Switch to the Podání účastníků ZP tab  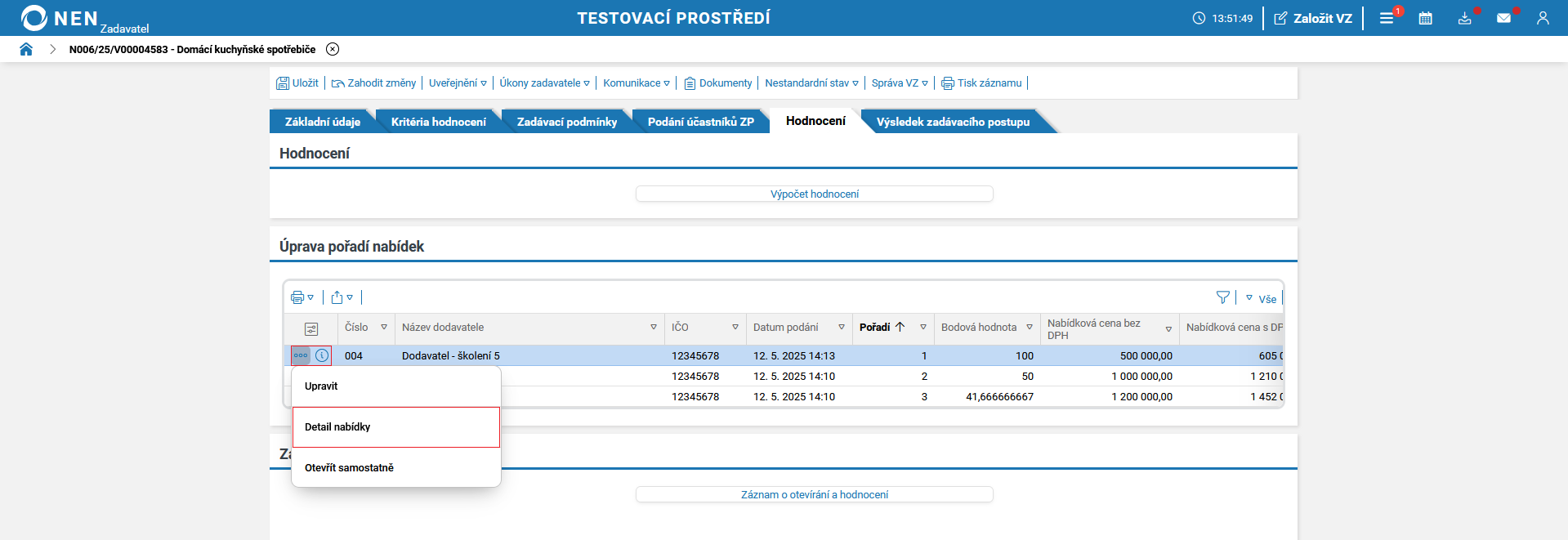point(701,122)
